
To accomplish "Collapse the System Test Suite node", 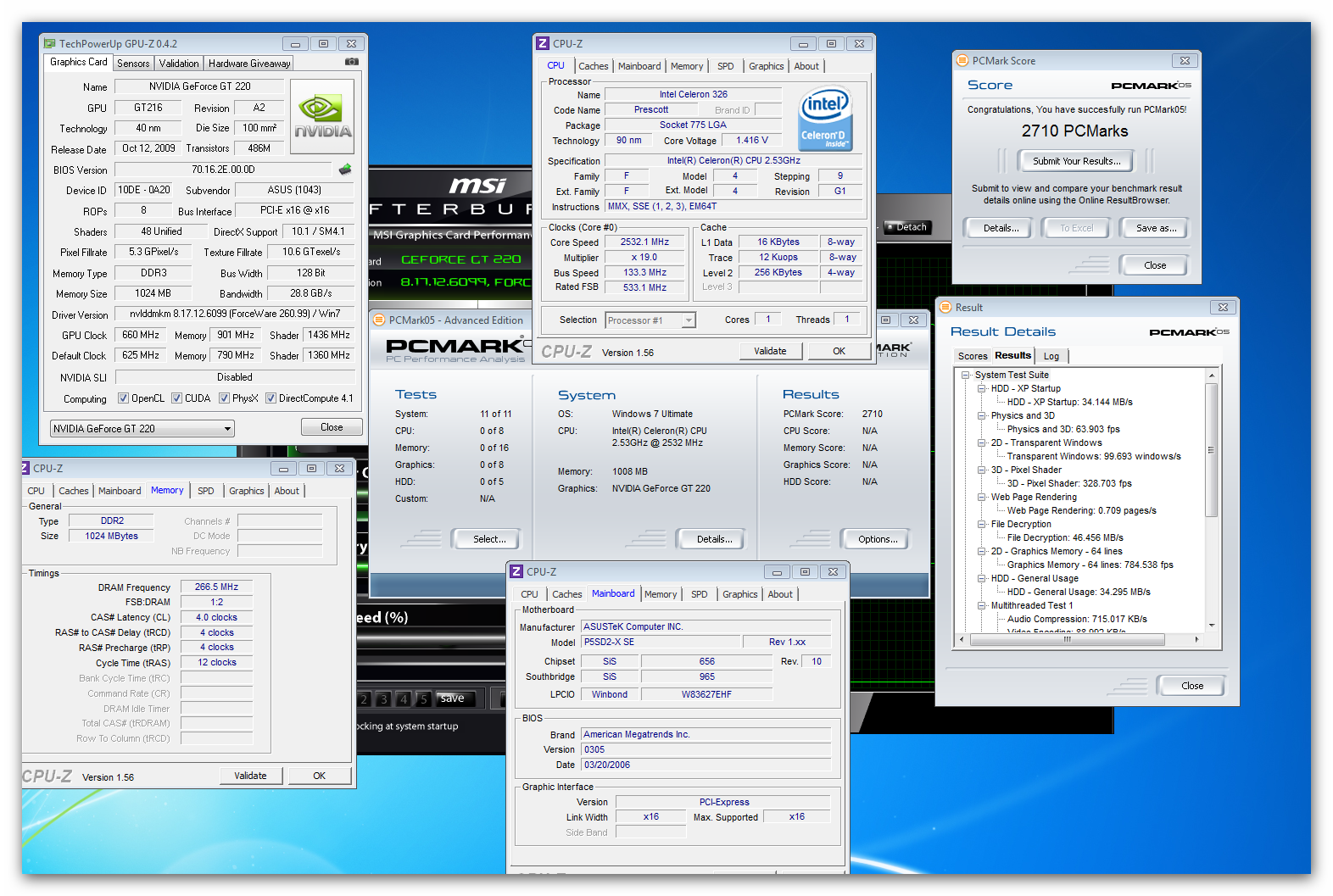I will click(965, 375).
